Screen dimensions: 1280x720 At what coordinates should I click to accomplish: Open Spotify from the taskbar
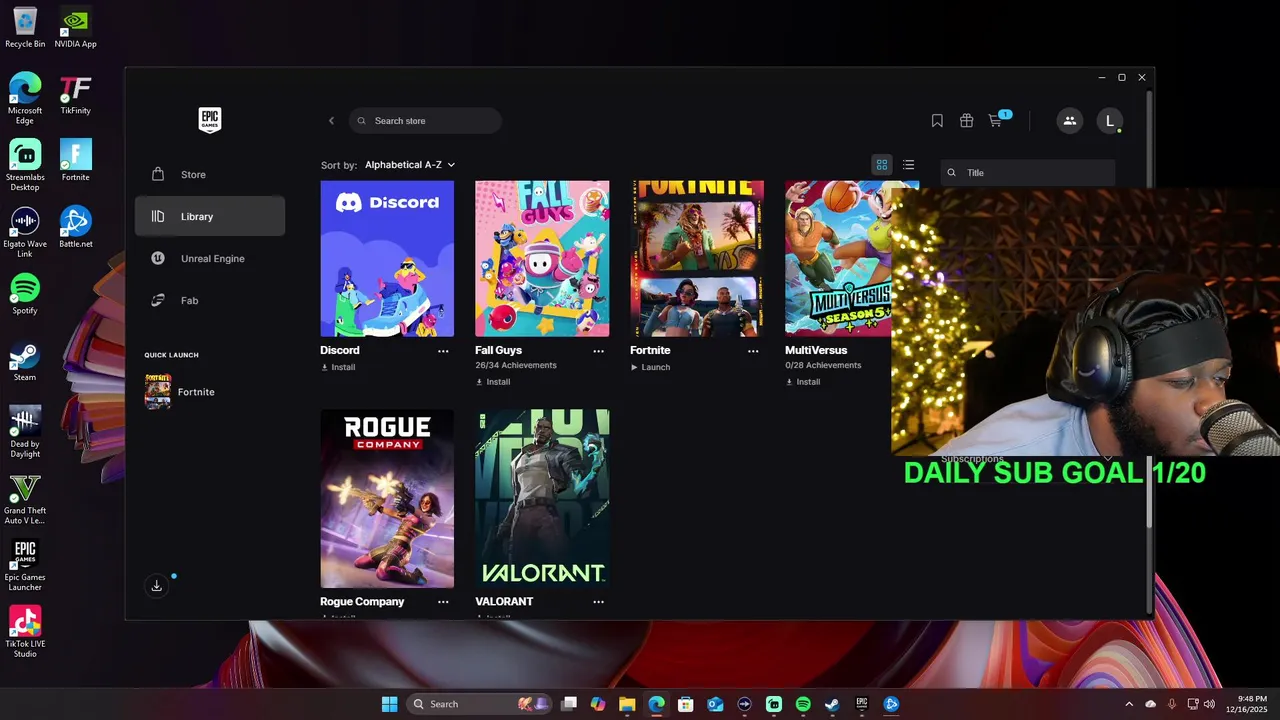(x=803, y=704)
